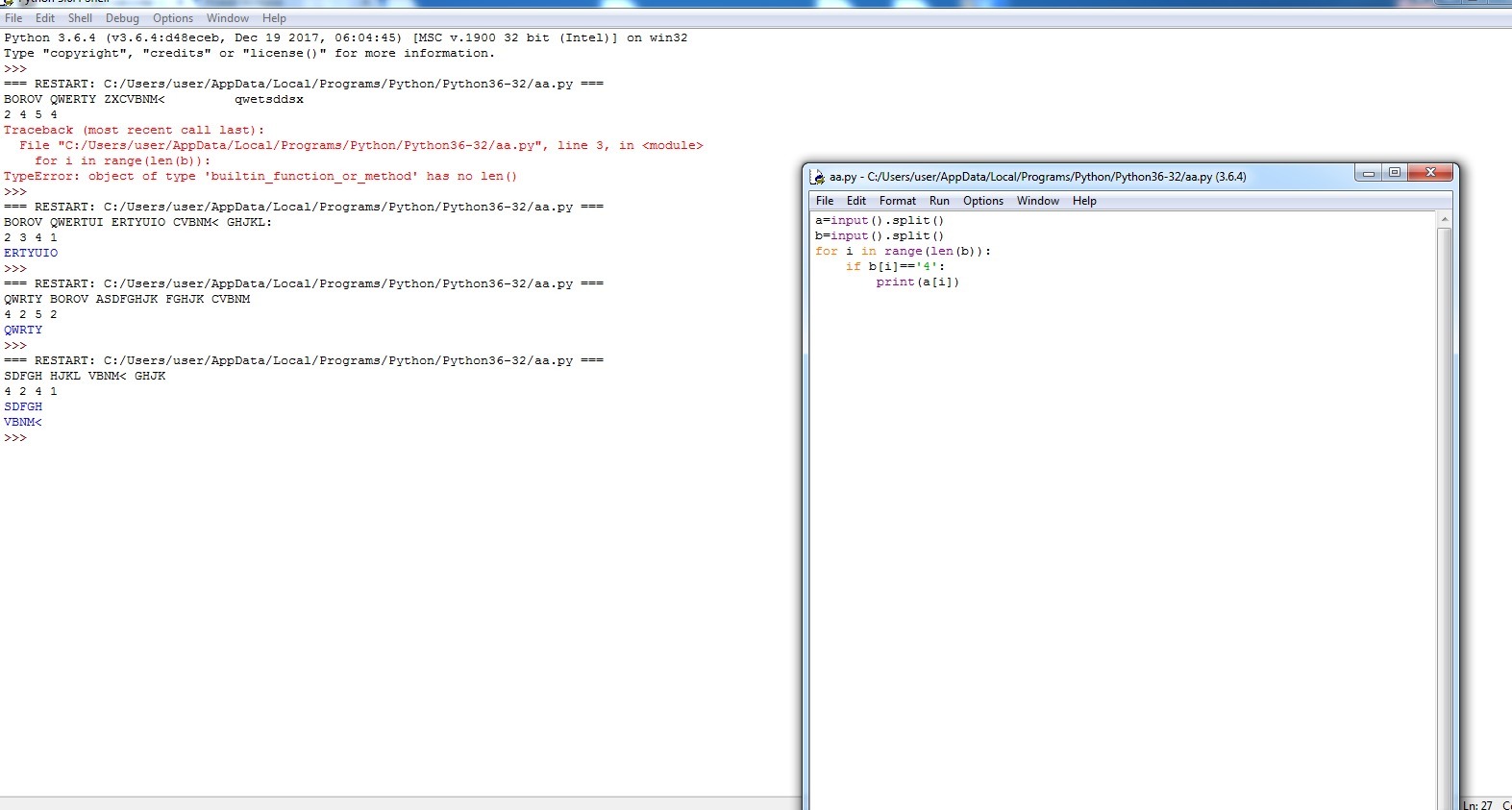Close the aa.py editor window

click(1430, 173)
